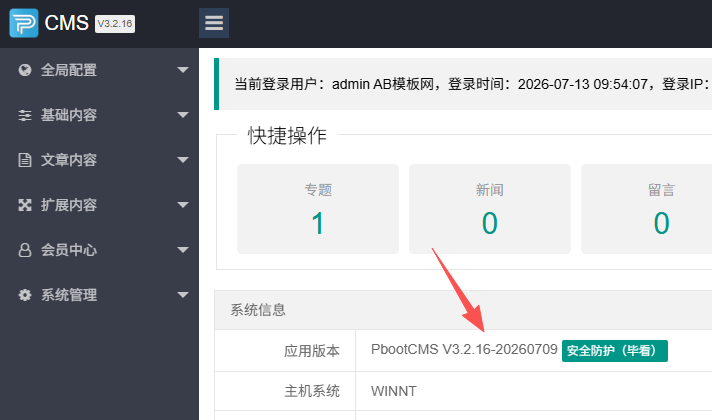Click the login time 2026-07-13 09:54:07
The width and height of the screenshot is (712, 420).
coord(583,84)
